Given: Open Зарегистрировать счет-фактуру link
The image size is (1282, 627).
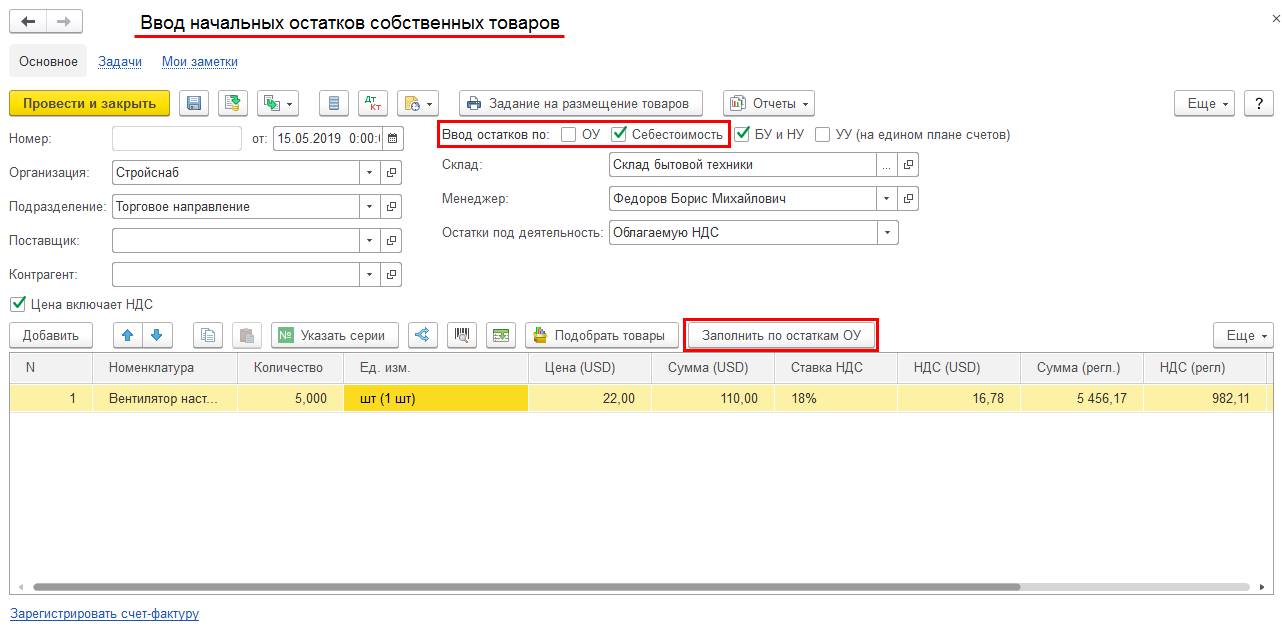Looking at the screenshot, I should (104, 613).
